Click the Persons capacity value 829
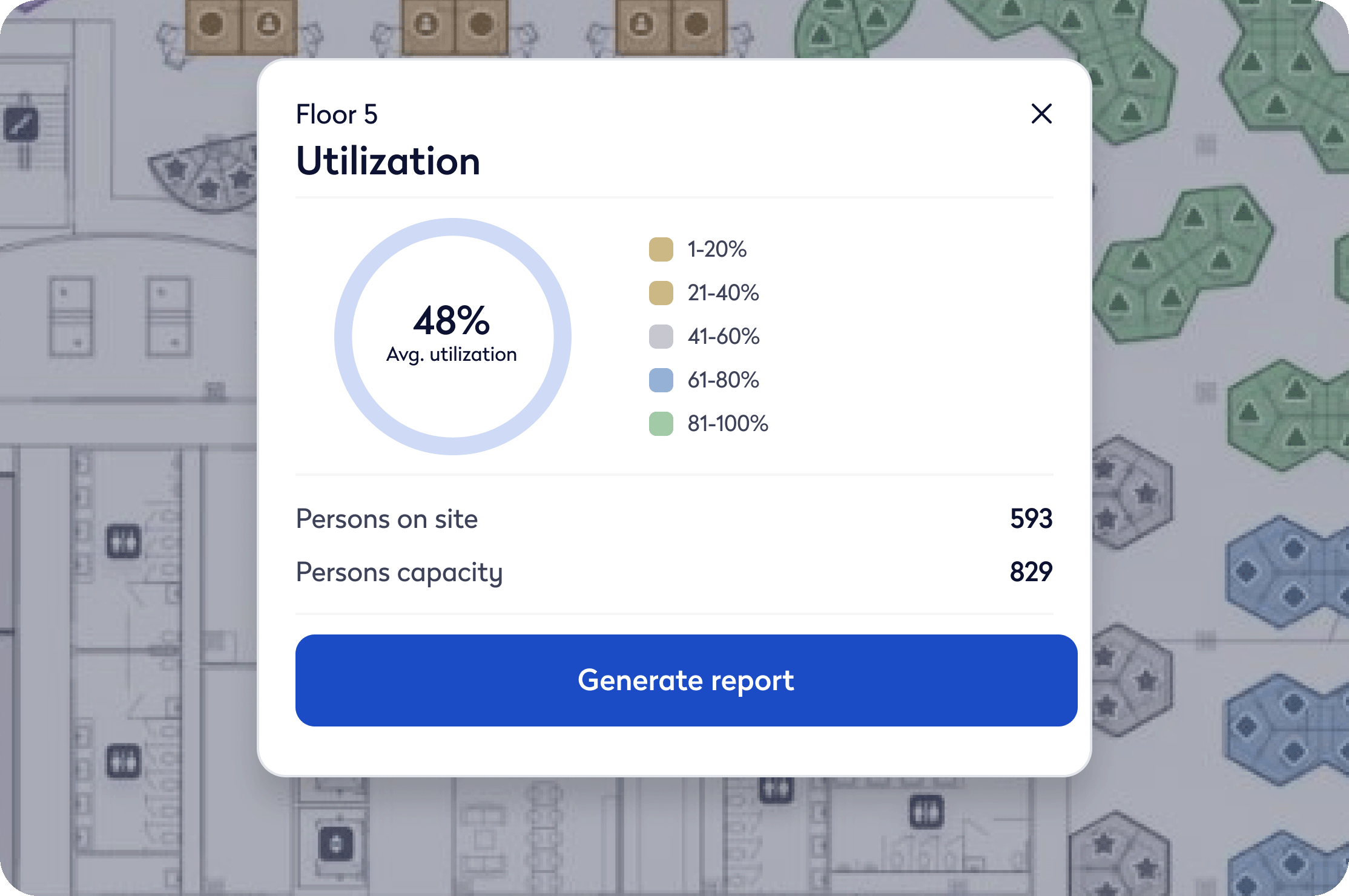The image size is (1349, 896). tap(1031, 572)
